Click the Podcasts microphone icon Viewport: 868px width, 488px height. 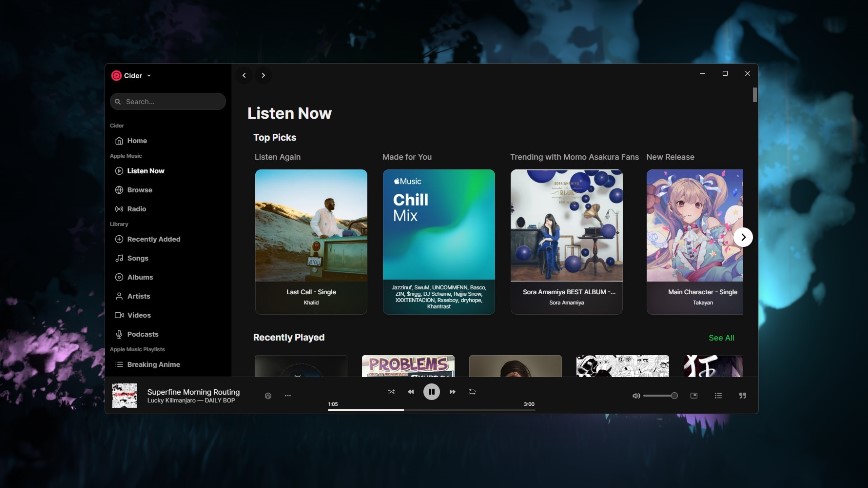118,334
